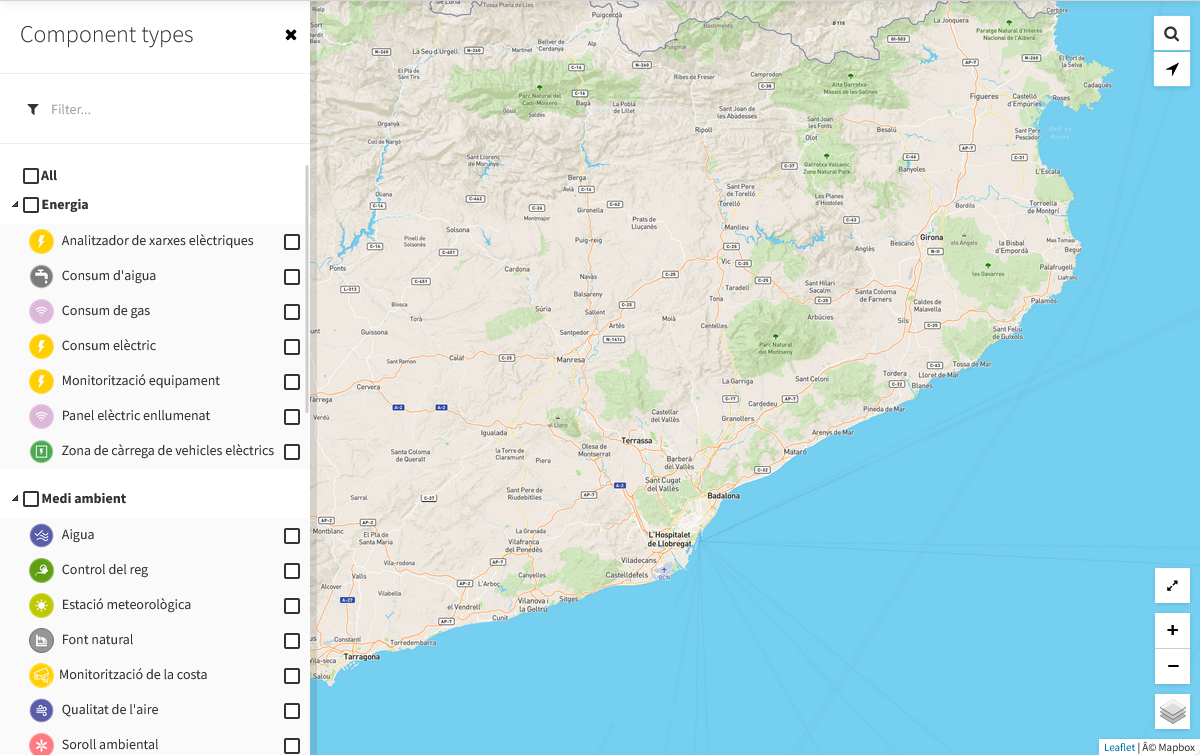Click Tarragona on the map
Image resolution: width=1200 pixels, height=755 pixels.
tap(362, 657)
